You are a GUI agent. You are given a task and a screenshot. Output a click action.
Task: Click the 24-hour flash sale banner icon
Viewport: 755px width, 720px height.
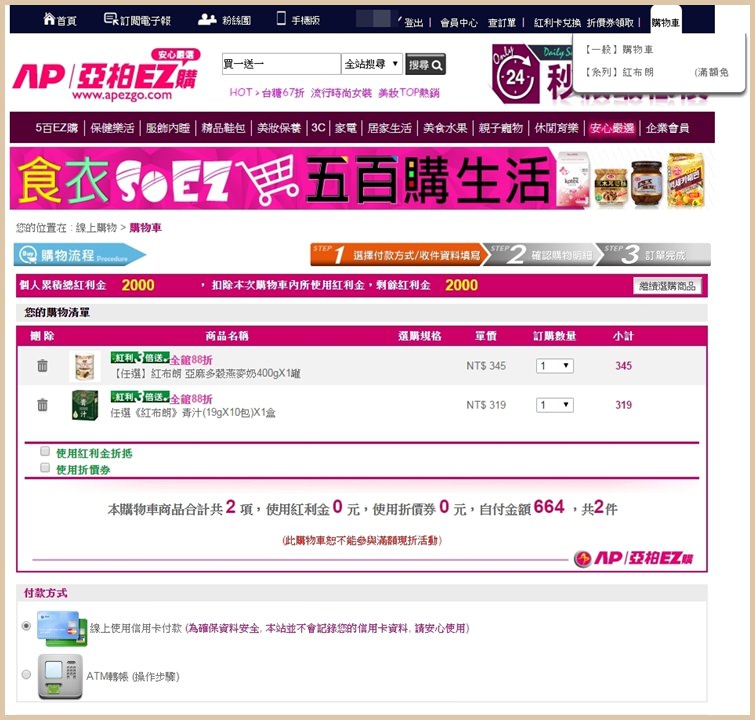(x=514, y=76)
